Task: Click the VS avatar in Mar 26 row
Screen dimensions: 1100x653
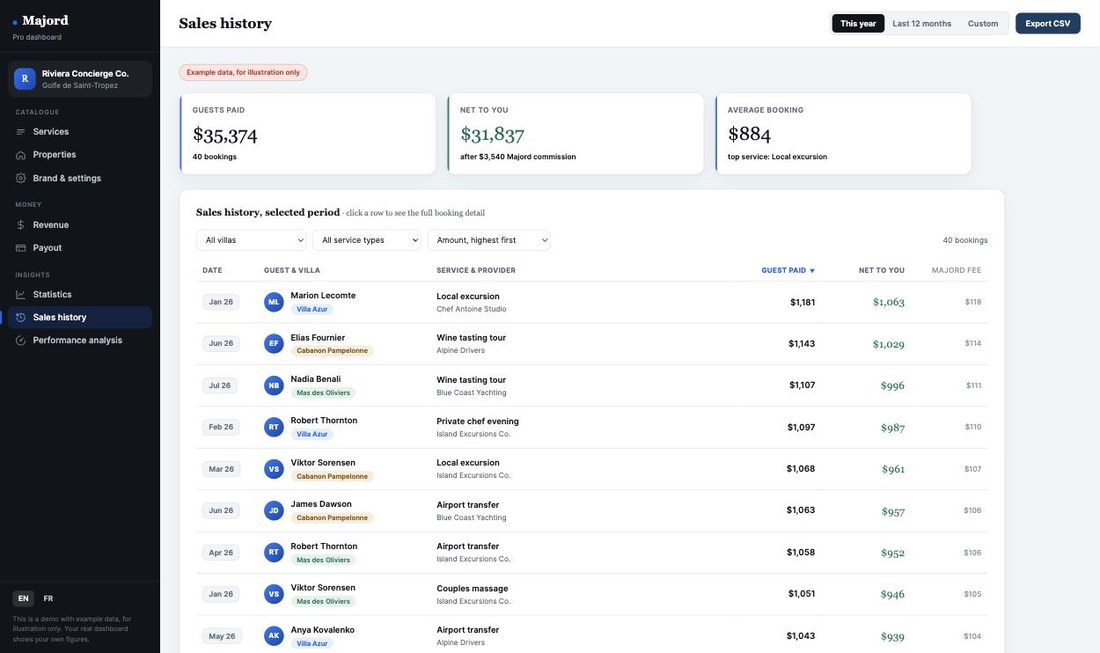Action: point(274,469)
